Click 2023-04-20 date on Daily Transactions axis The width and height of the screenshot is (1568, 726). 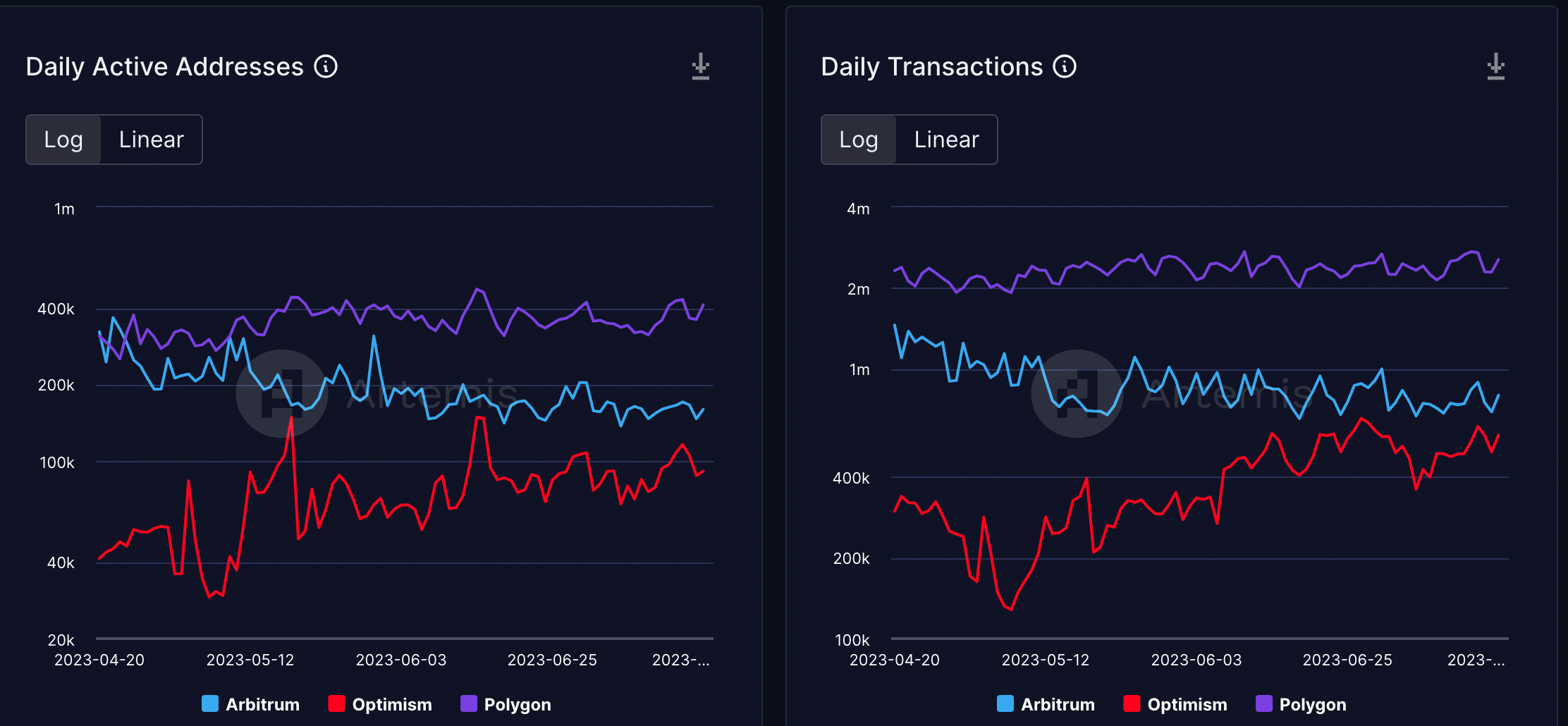[895, 660]
